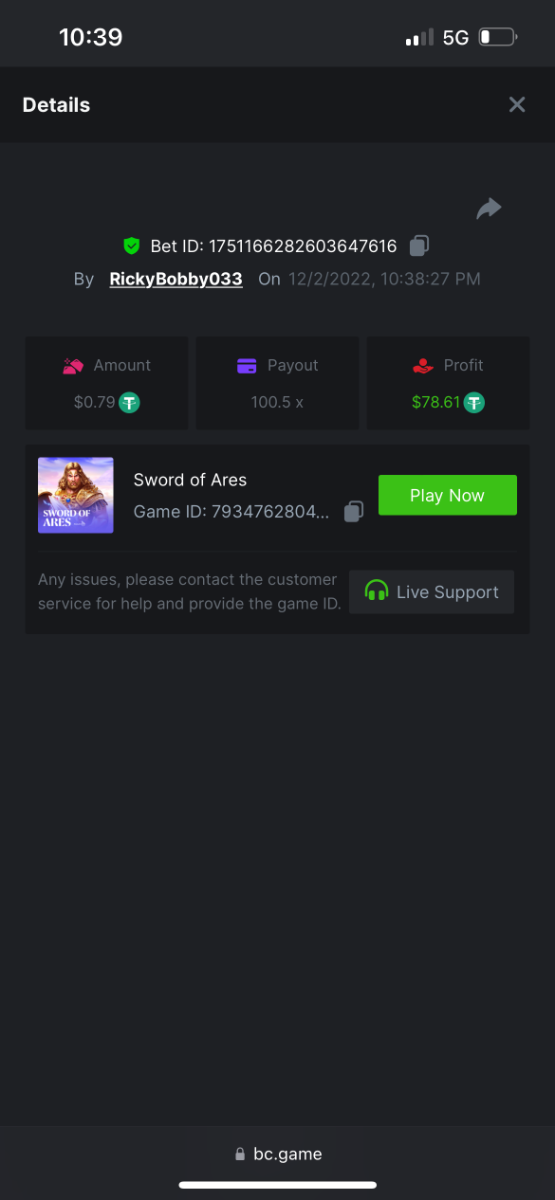Viewport: 555px width, 1200px height.
Task: Open Live Support chat
Action: click(432, 592)
